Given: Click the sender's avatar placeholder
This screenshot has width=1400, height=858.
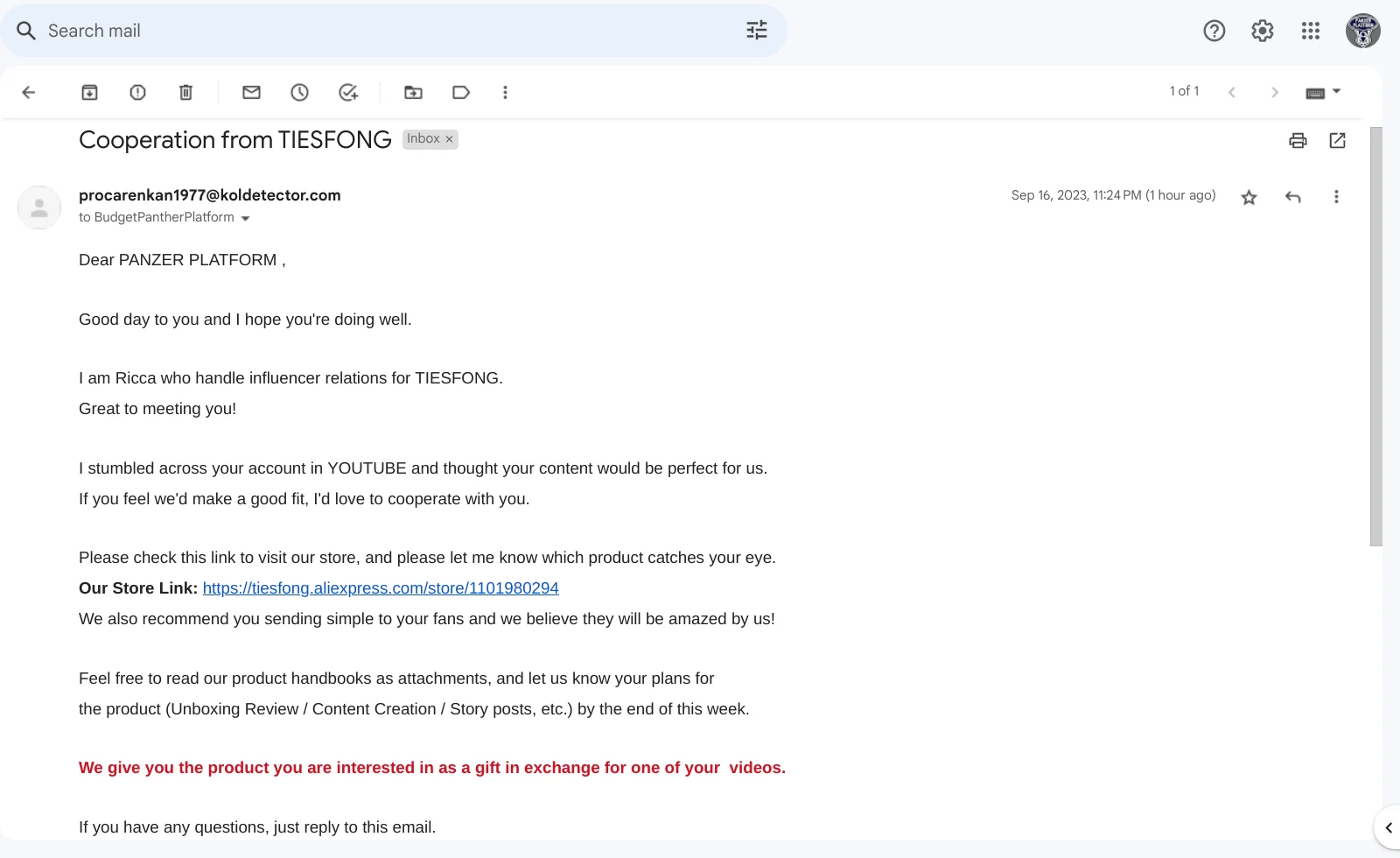Looking at the screenshot, I should [39, 207].
